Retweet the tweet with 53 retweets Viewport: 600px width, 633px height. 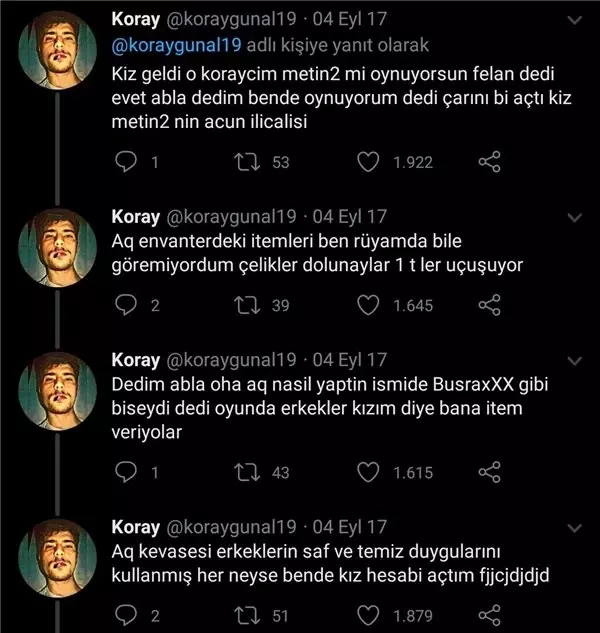(247, 162)
